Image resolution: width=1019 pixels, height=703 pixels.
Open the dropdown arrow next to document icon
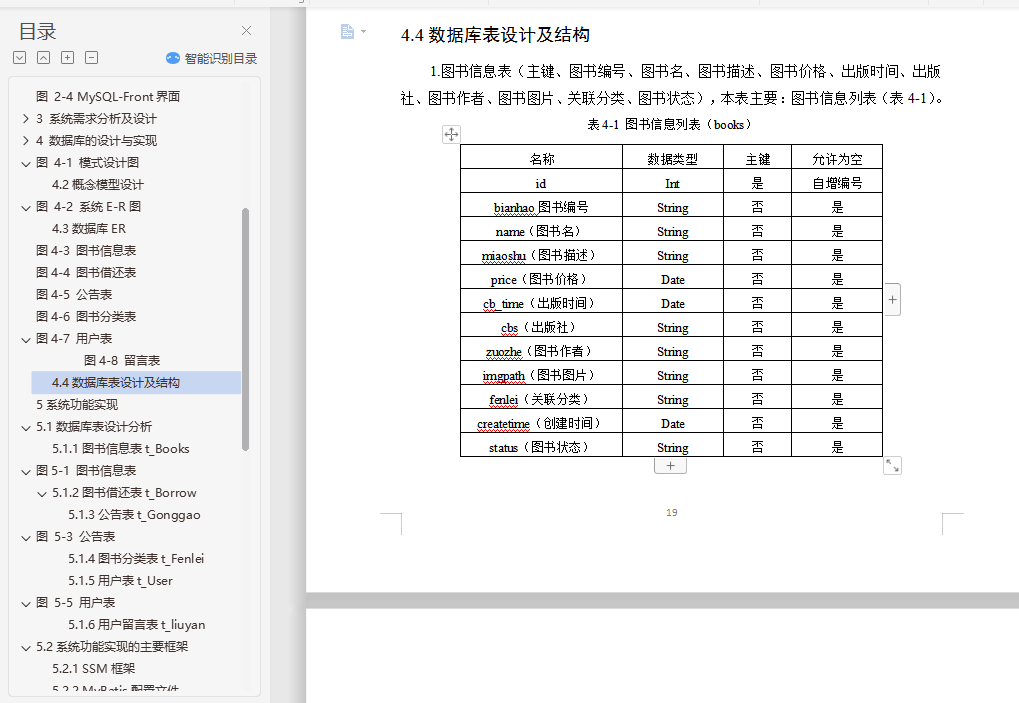click(363, 31)
